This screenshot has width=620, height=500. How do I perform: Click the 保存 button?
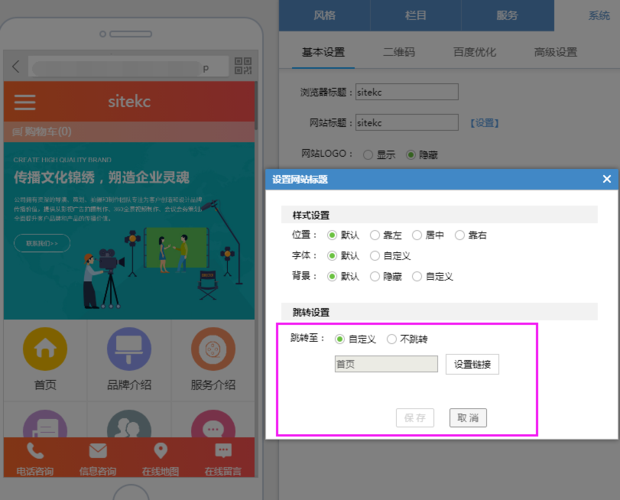coord(415,418)
